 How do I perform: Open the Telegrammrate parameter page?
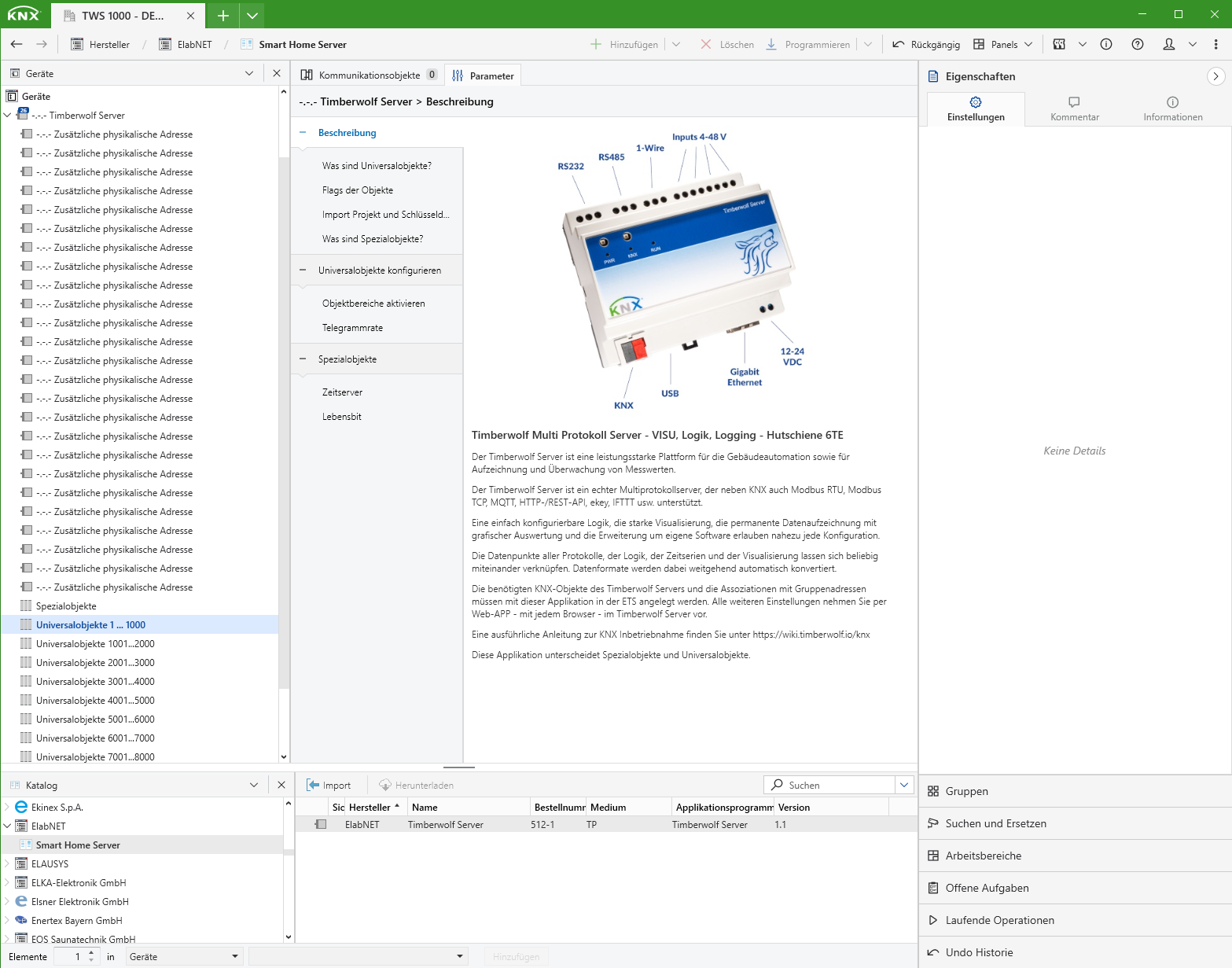pyautogui.click(x=352, y=328)
